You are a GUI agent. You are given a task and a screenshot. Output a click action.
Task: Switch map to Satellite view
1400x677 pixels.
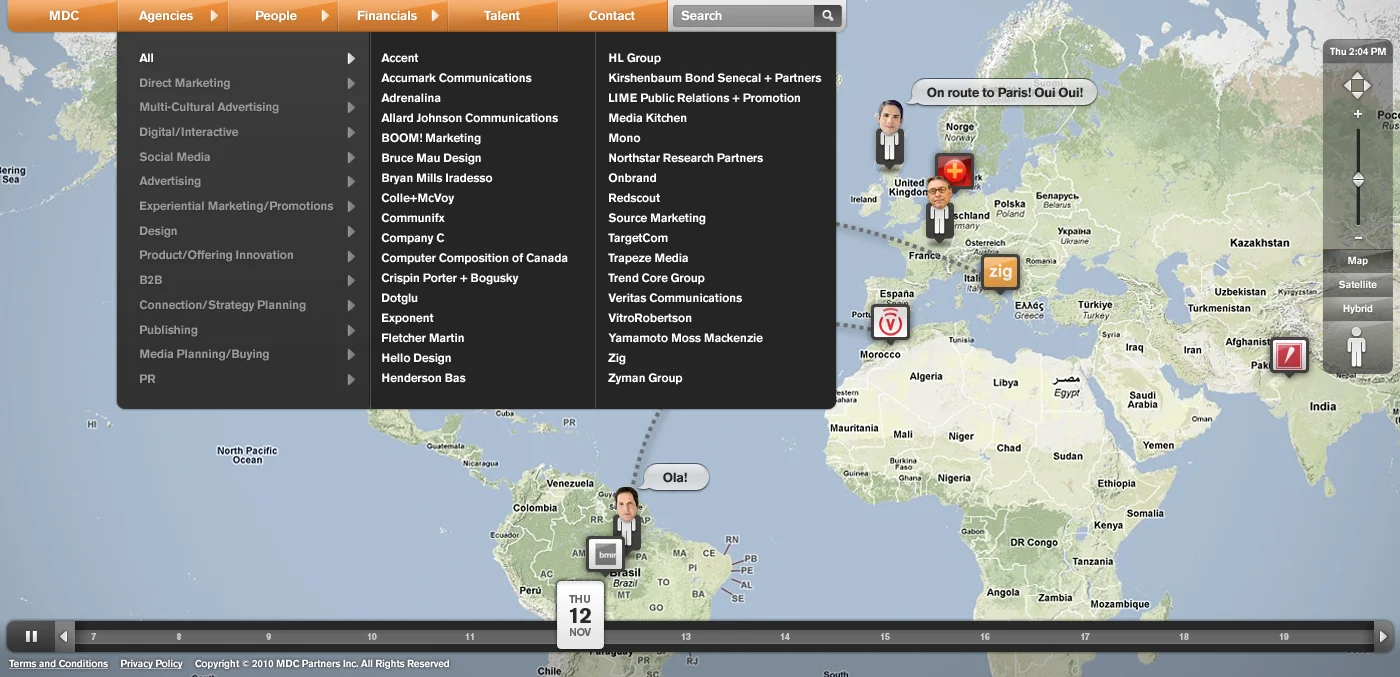[x=1358, y=285]
